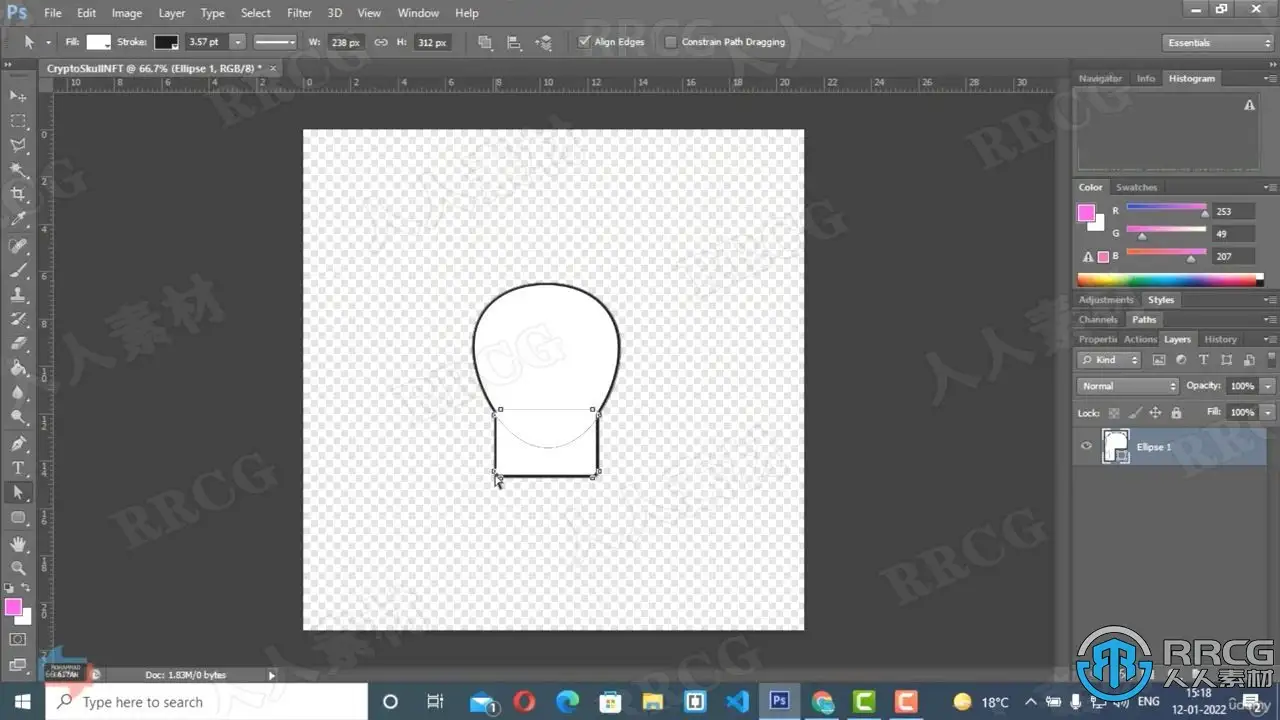Screen dimensions: 1280x720
Task: Click the lock all layer icon
Action: (1176, 413)
